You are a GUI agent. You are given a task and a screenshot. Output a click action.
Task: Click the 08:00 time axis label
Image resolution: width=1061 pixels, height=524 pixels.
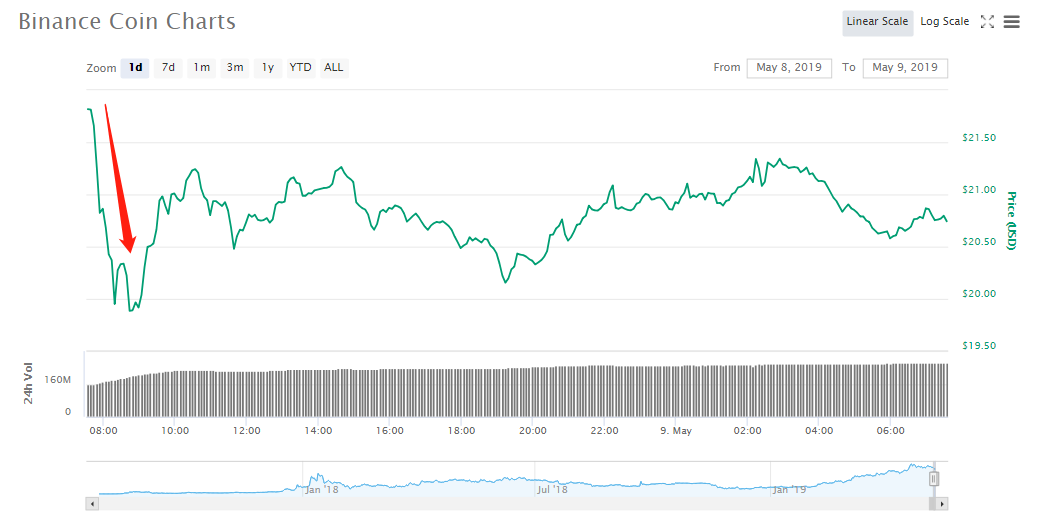coord(103,431)
